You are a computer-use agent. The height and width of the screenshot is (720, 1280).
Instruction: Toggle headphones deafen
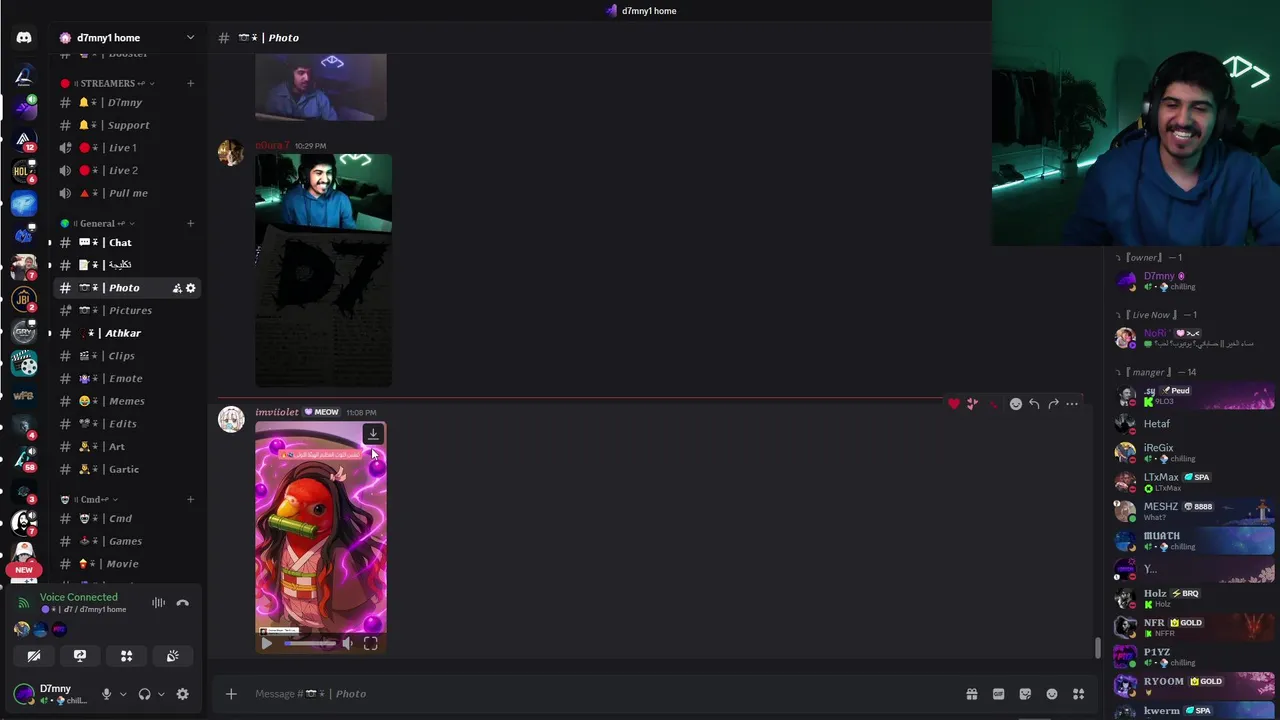144,694
